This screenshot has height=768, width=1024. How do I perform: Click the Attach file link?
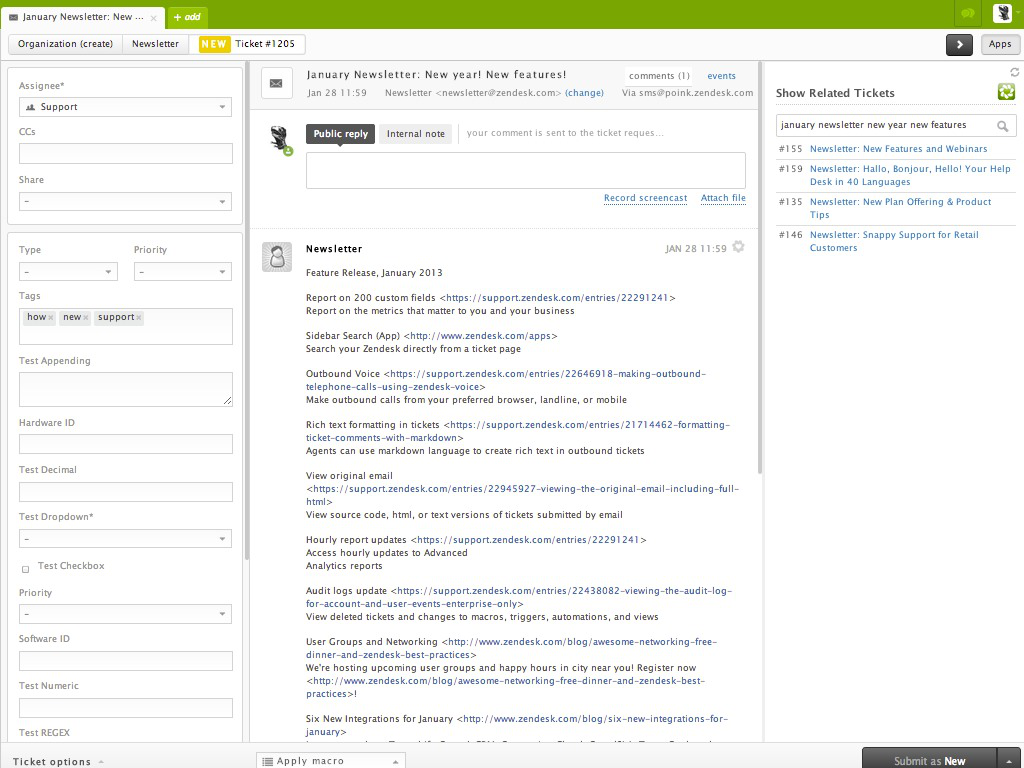[x=723, y=198]
